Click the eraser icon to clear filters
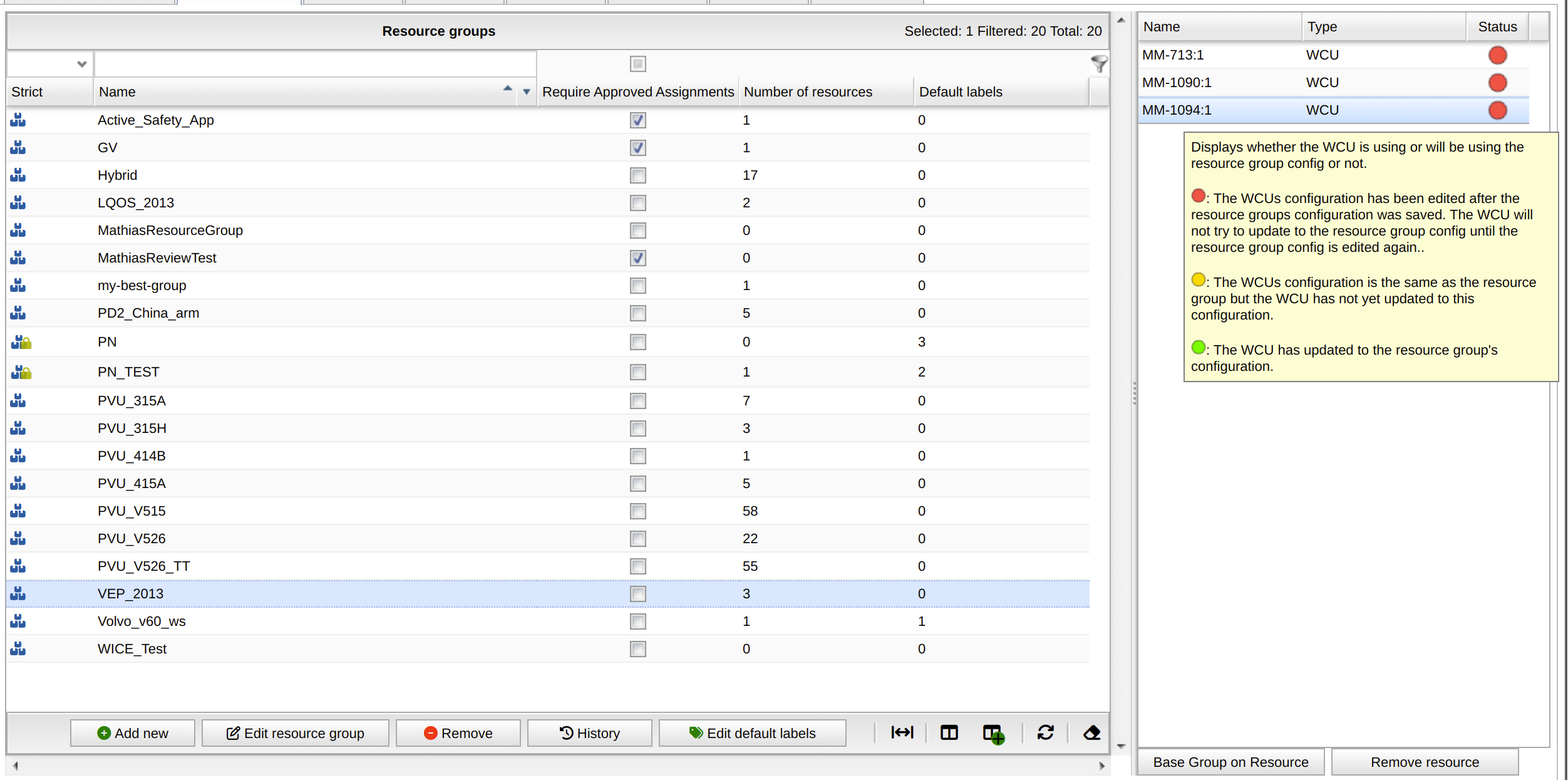Screen dimensions: 1568x780 point(1091,732)
